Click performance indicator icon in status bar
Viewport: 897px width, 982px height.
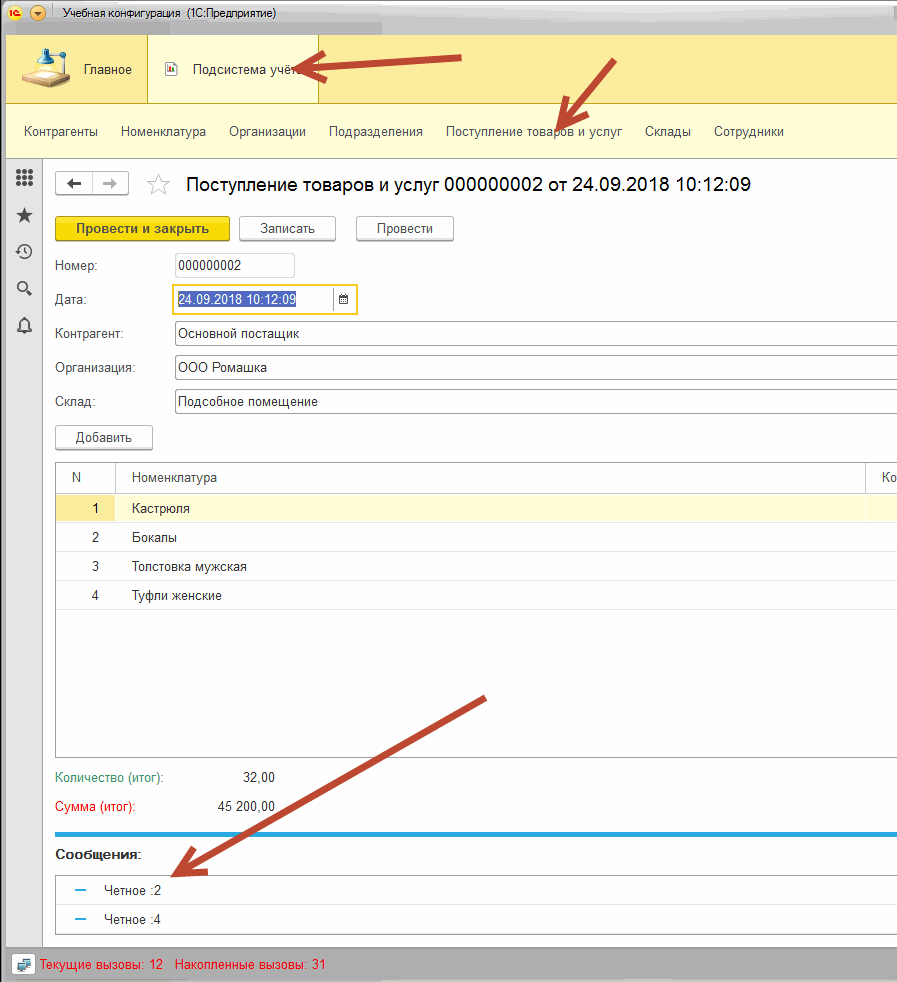[22, 965]
